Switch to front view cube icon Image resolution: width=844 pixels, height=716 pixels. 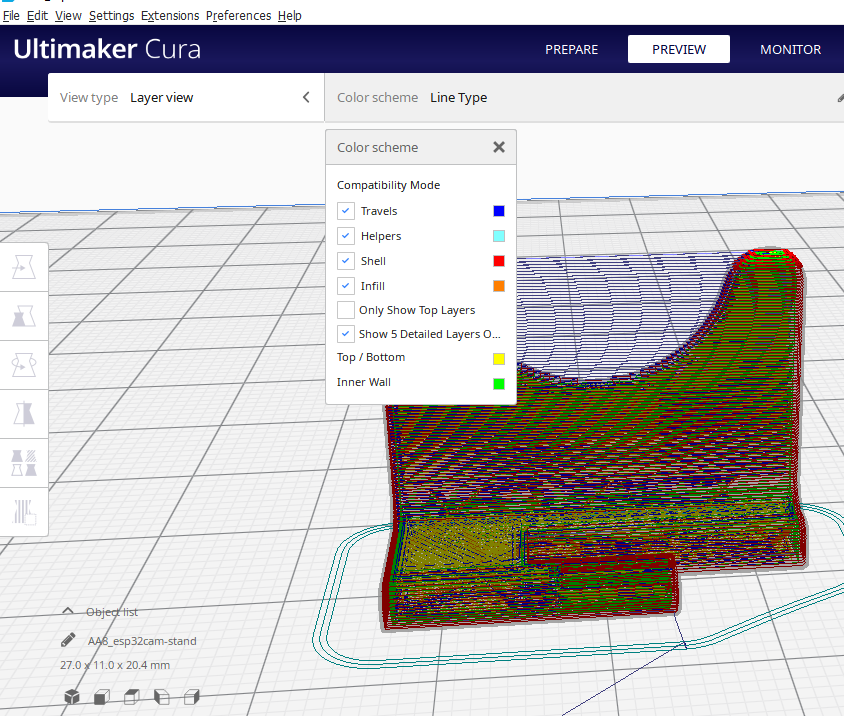(102, 697)
